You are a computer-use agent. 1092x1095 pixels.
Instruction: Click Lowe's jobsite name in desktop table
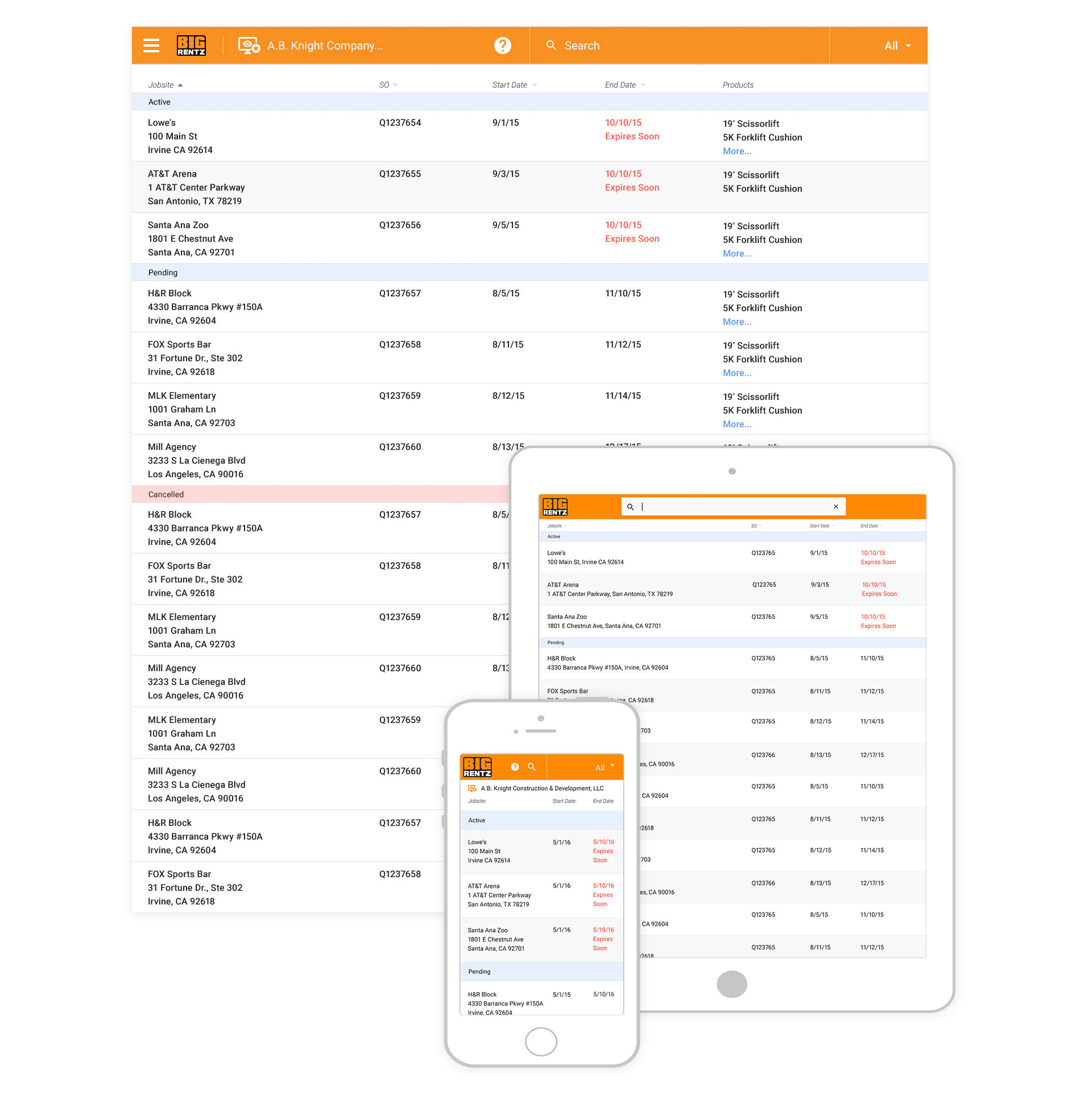(x=162, y=123)
